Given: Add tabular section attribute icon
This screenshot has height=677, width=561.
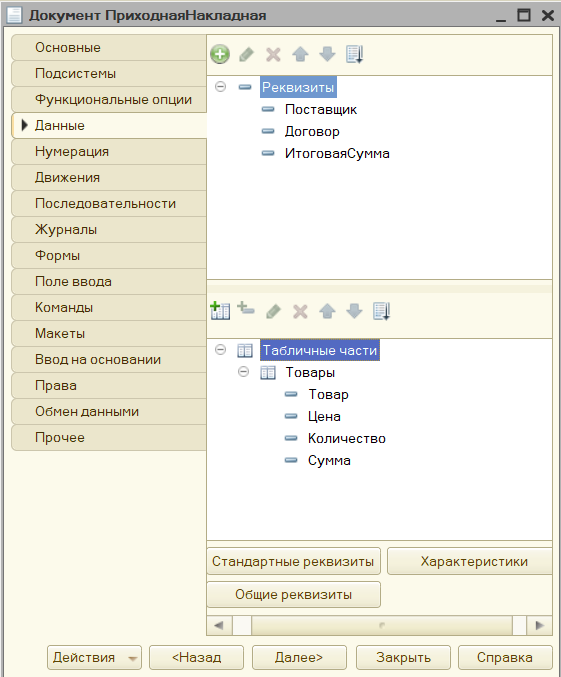Looking at the screenshot, I should (x=246, y=308).
